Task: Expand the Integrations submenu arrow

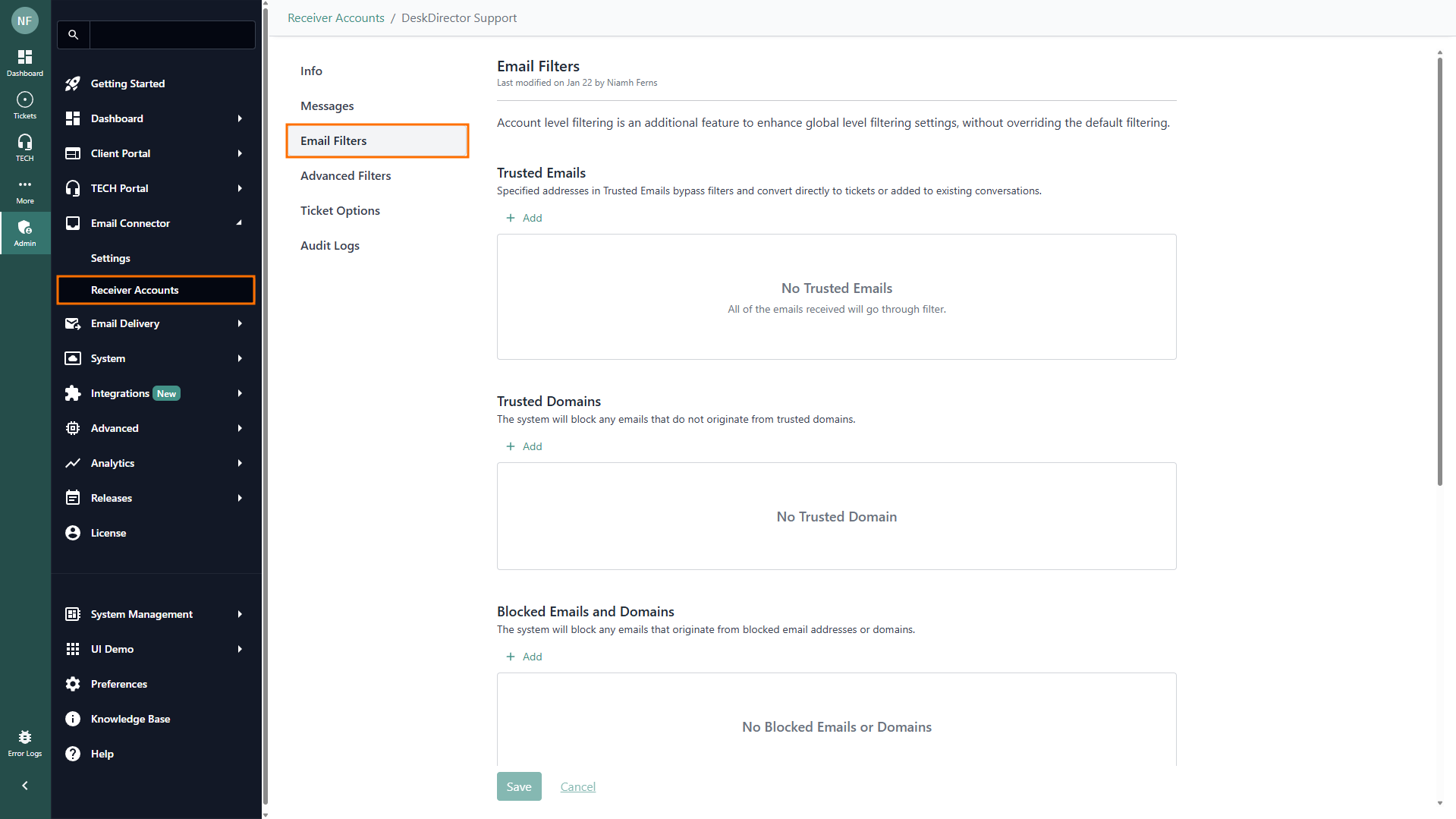Action: tap(240, 393)
